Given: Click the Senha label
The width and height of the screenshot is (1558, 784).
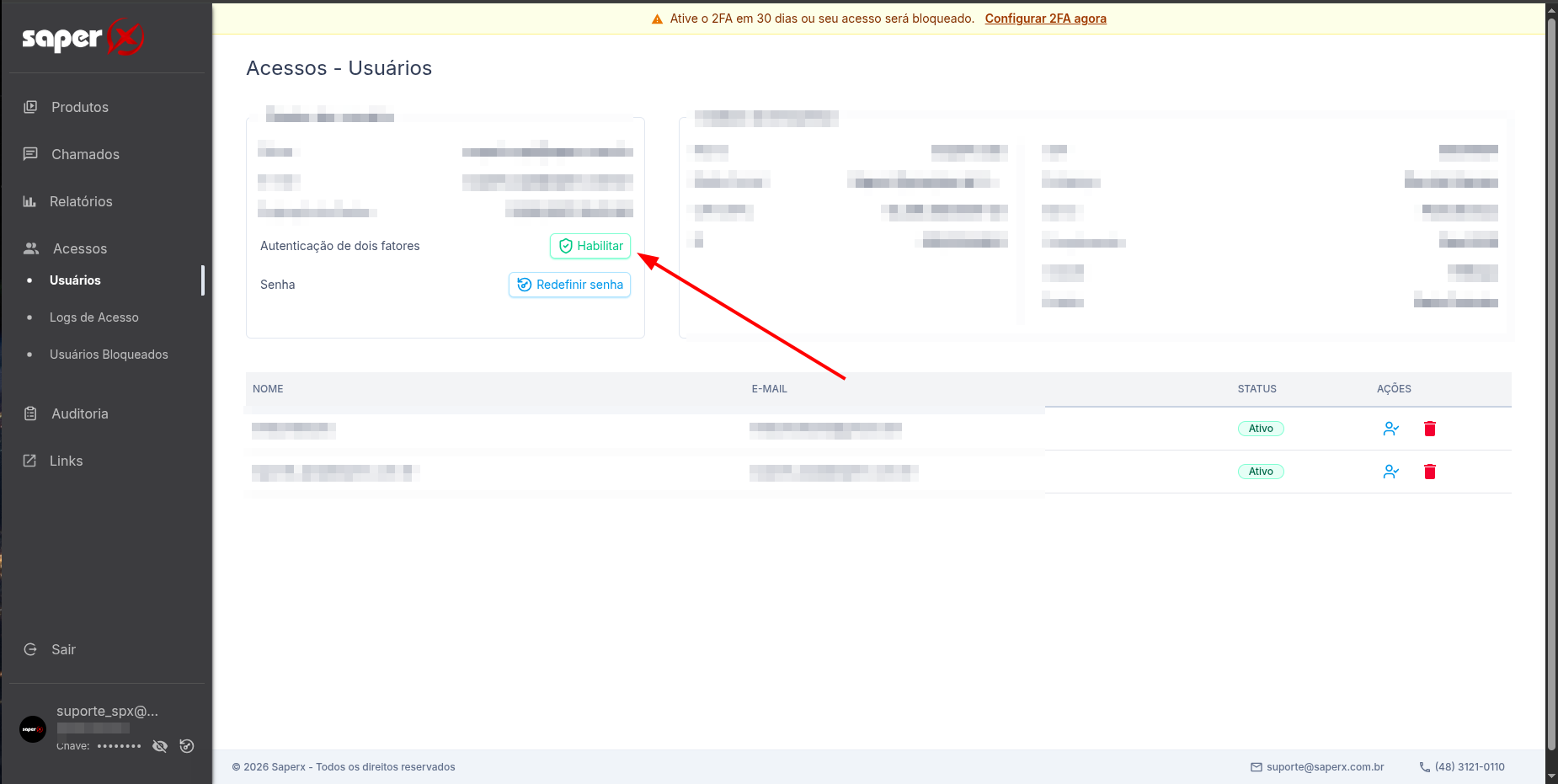Looking at the screenshot, I should tap(277, 285).
